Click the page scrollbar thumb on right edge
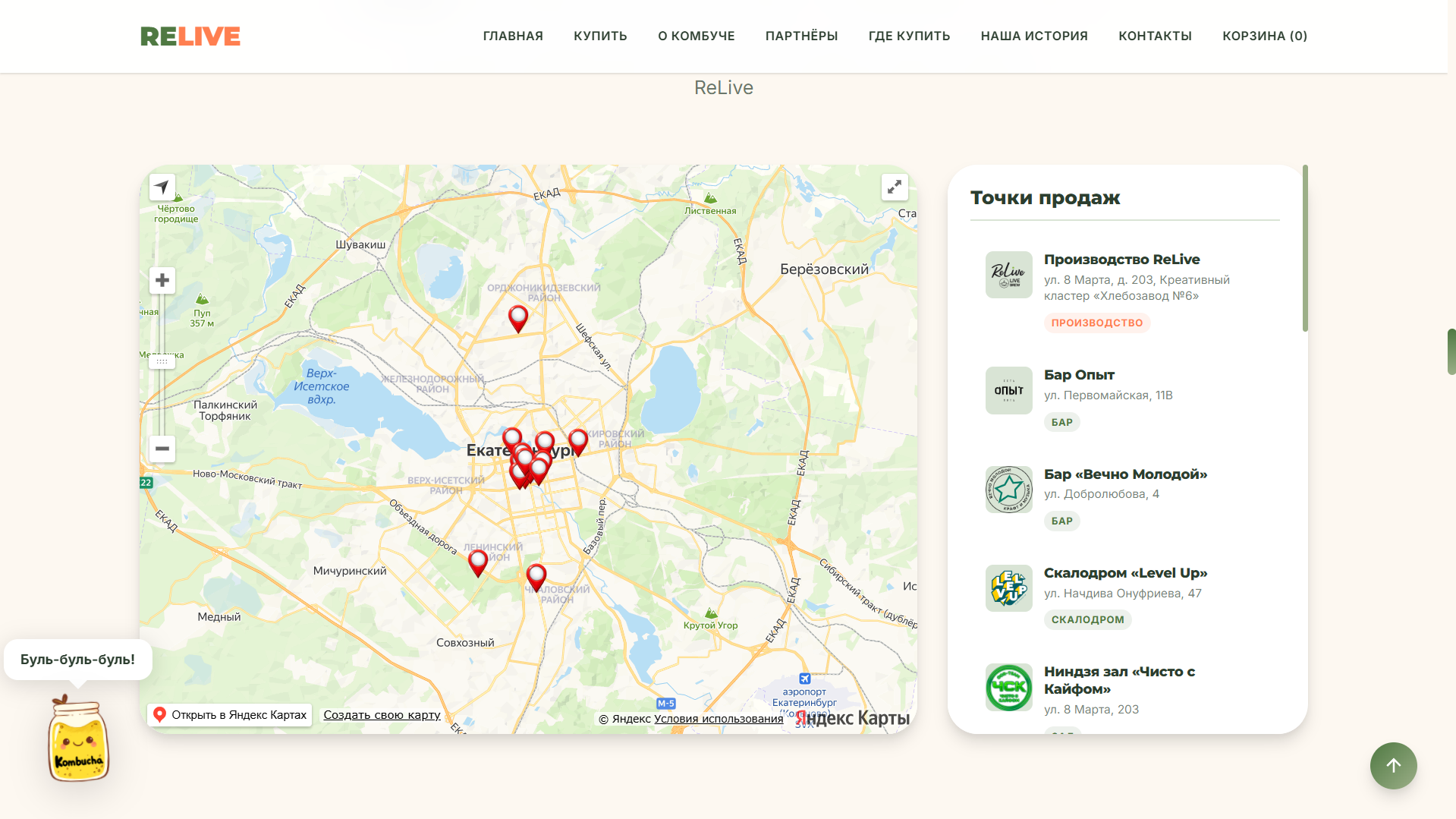 (x=1451, y=351)
